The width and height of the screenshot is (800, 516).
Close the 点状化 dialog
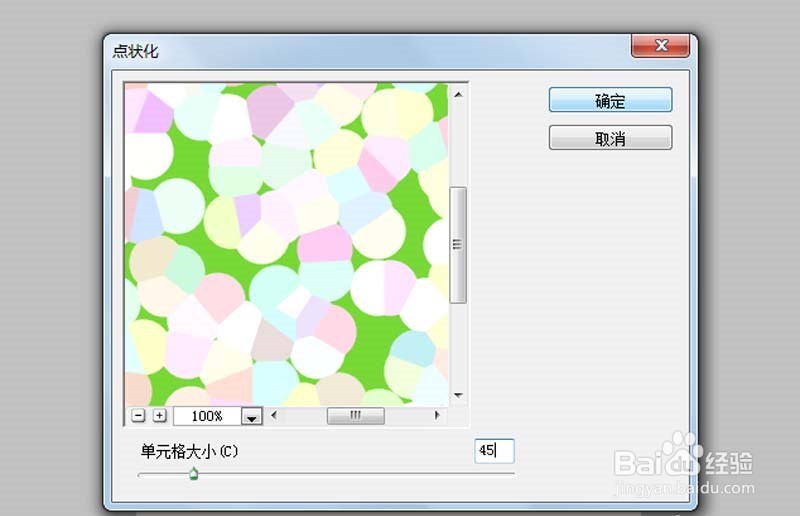[661, 45]
